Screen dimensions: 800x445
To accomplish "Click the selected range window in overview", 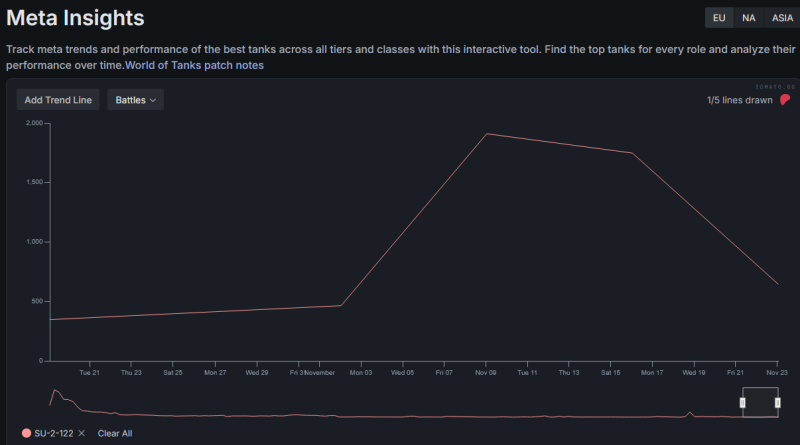I will [x=760, y=402].
